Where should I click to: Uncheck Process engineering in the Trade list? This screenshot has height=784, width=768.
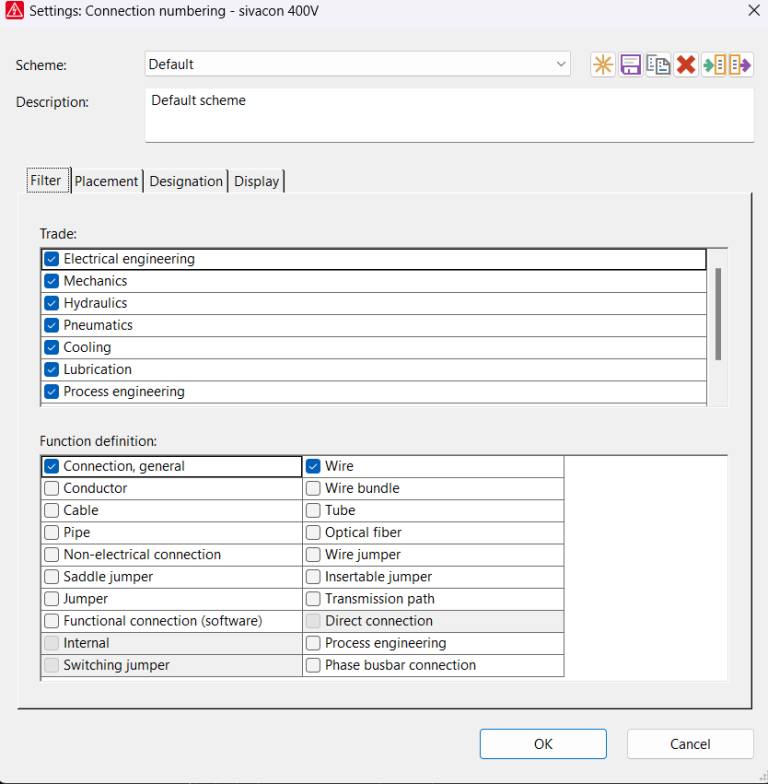pyautogui.click(x=52, y=392)
